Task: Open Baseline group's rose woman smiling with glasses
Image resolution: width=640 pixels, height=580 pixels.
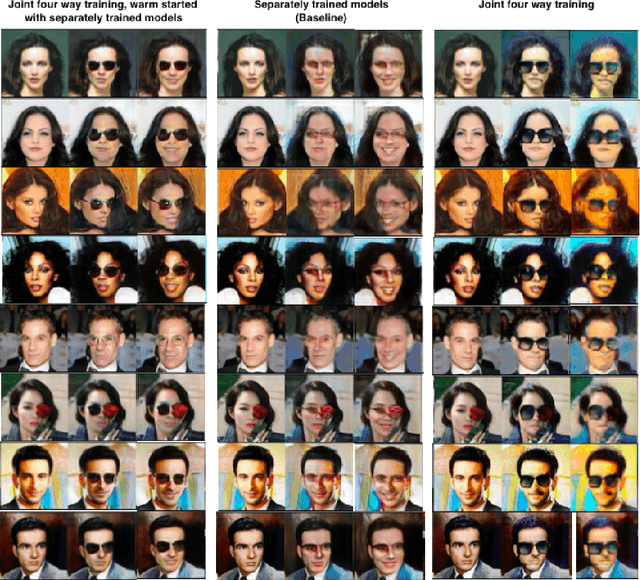Action: pos(388,409)
